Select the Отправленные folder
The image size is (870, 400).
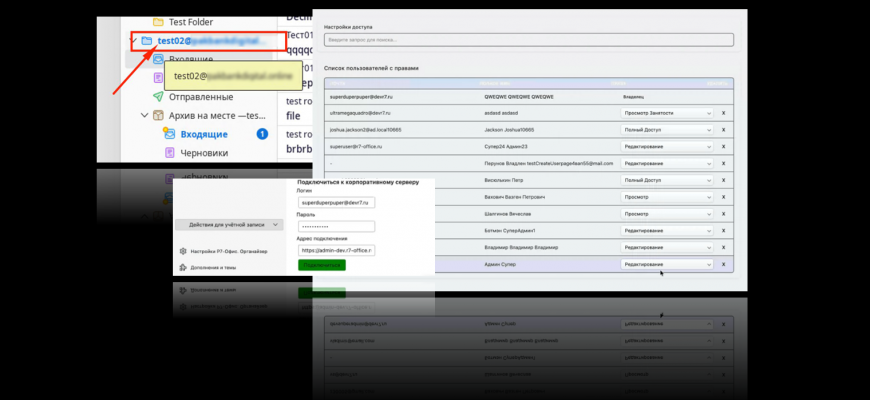tap(201, 97)
